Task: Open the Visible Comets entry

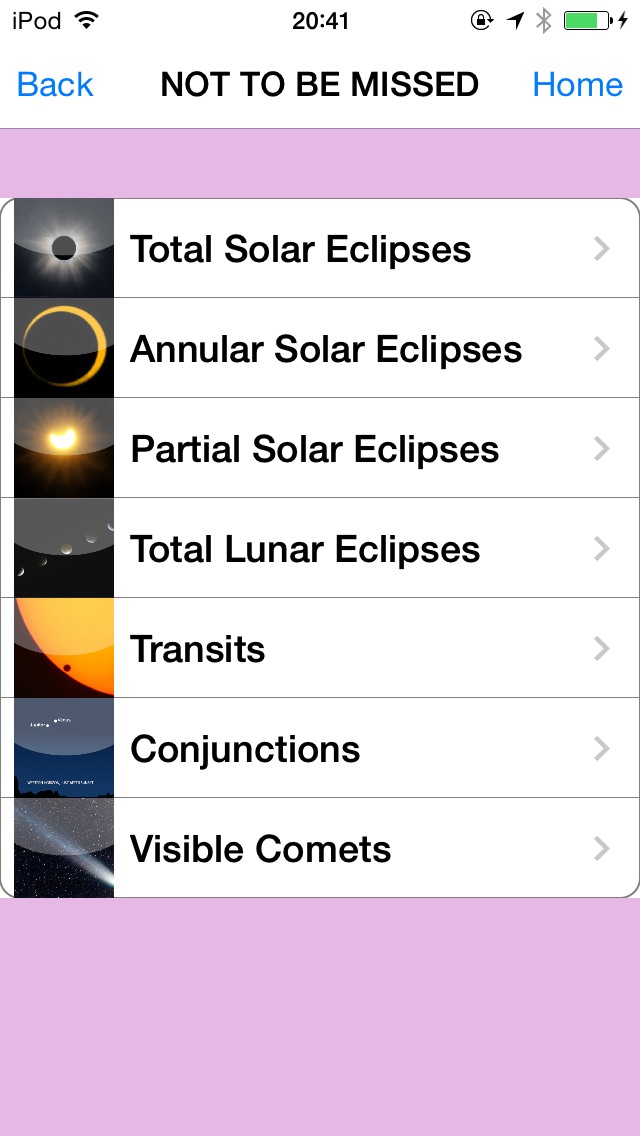Action: (x=260, y=849)
